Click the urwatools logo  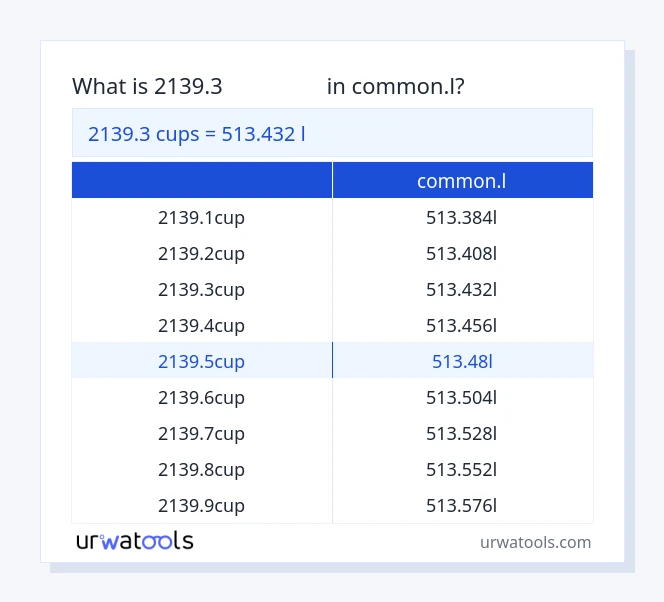click(x=135, y=541)
